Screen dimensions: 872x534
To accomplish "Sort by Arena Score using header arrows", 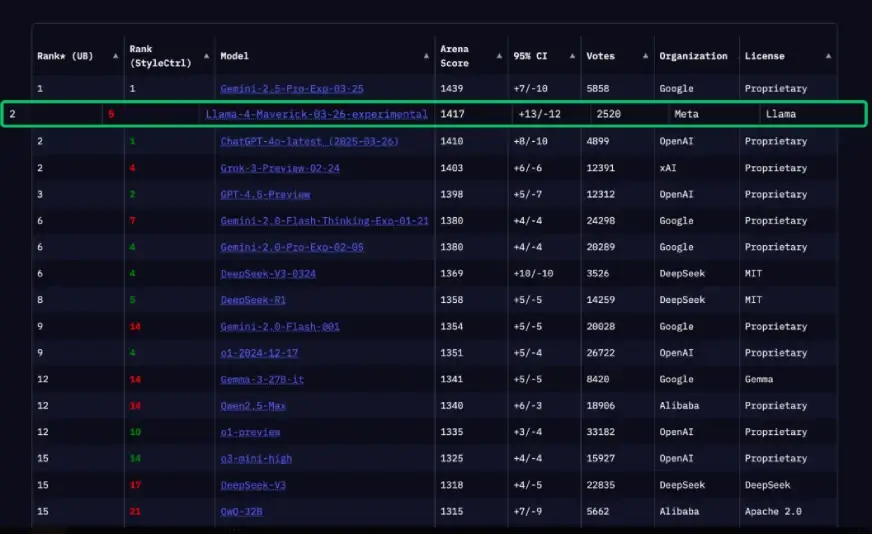I will 499,56.
